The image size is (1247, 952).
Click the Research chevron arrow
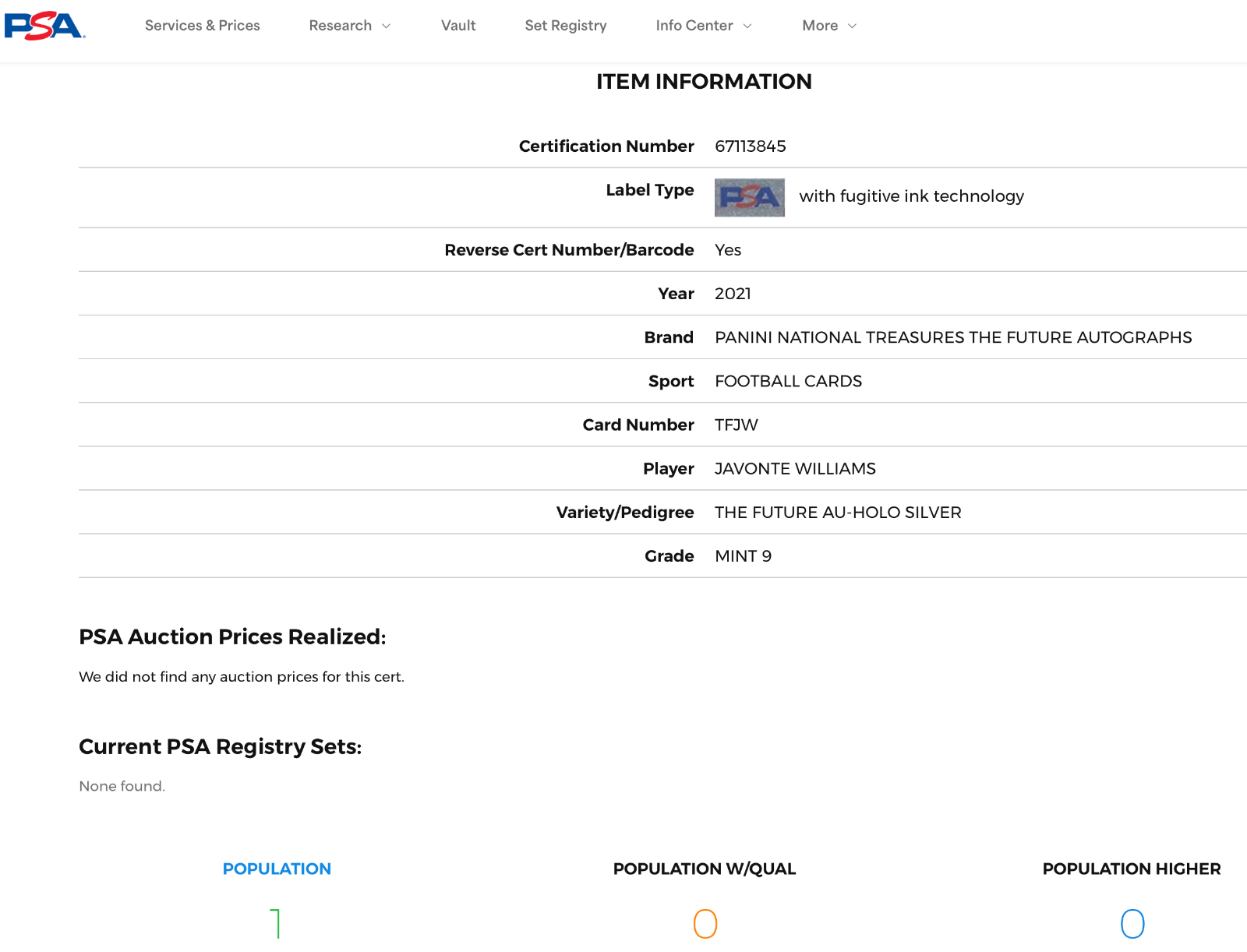tap(387, 26)
